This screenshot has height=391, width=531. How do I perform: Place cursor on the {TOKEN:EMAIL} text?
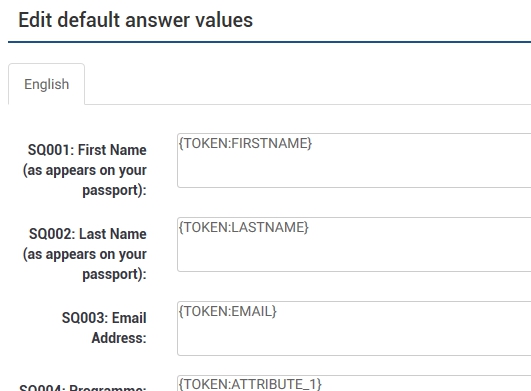pyautogui.click(x=228, y=311)
